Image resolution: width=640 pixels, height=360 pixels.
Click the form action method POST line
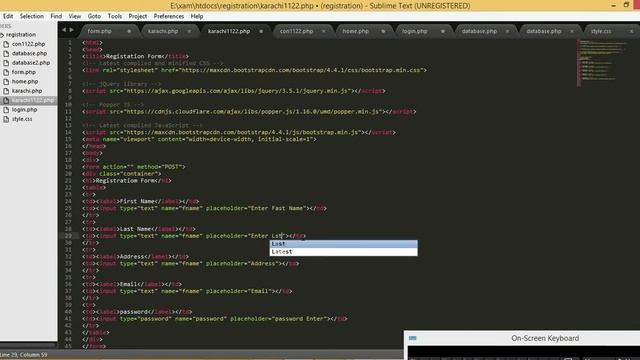pos(134,167)
